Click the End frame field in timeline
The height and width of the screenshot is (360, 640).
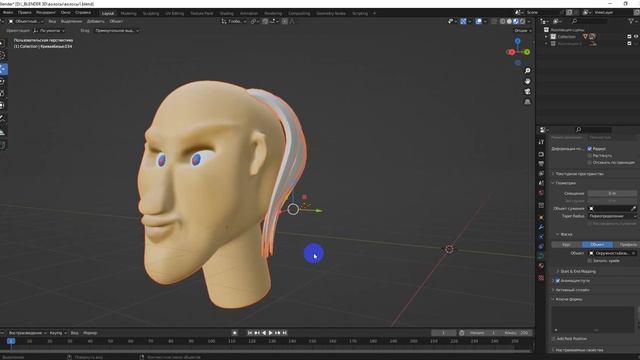516,333
